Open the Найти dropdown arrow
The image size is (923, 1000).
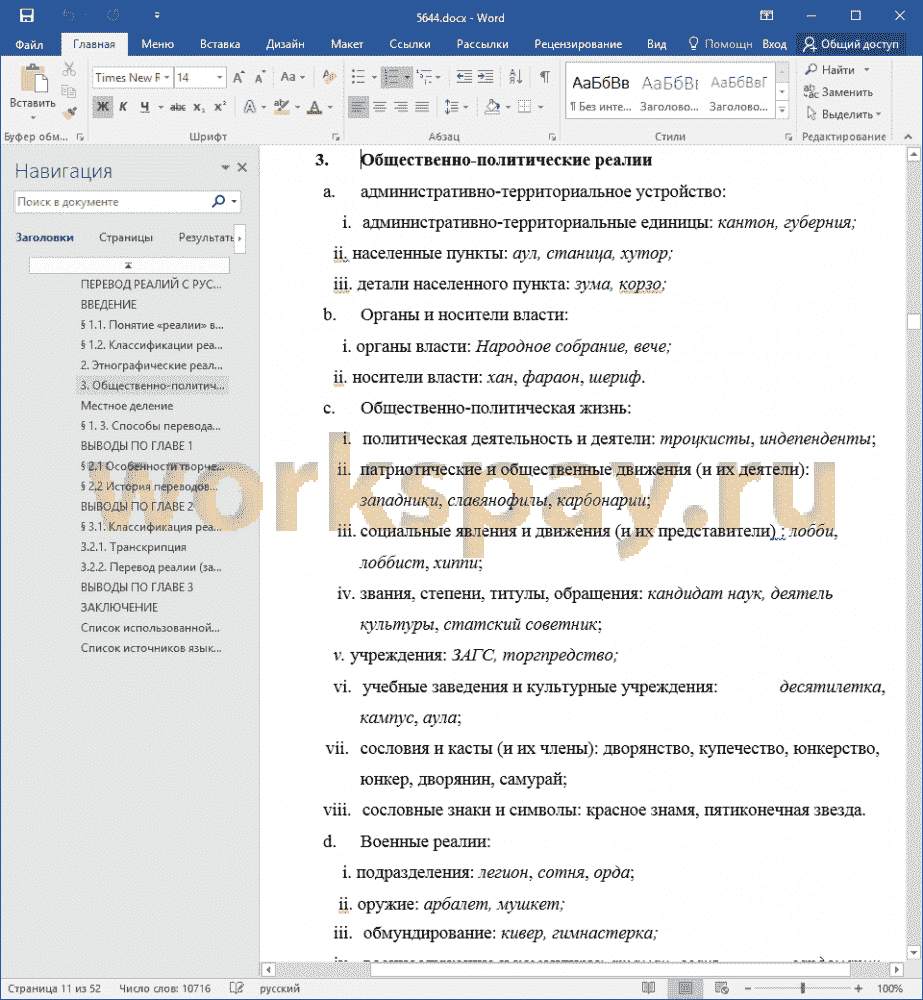(x=867, y=70)
